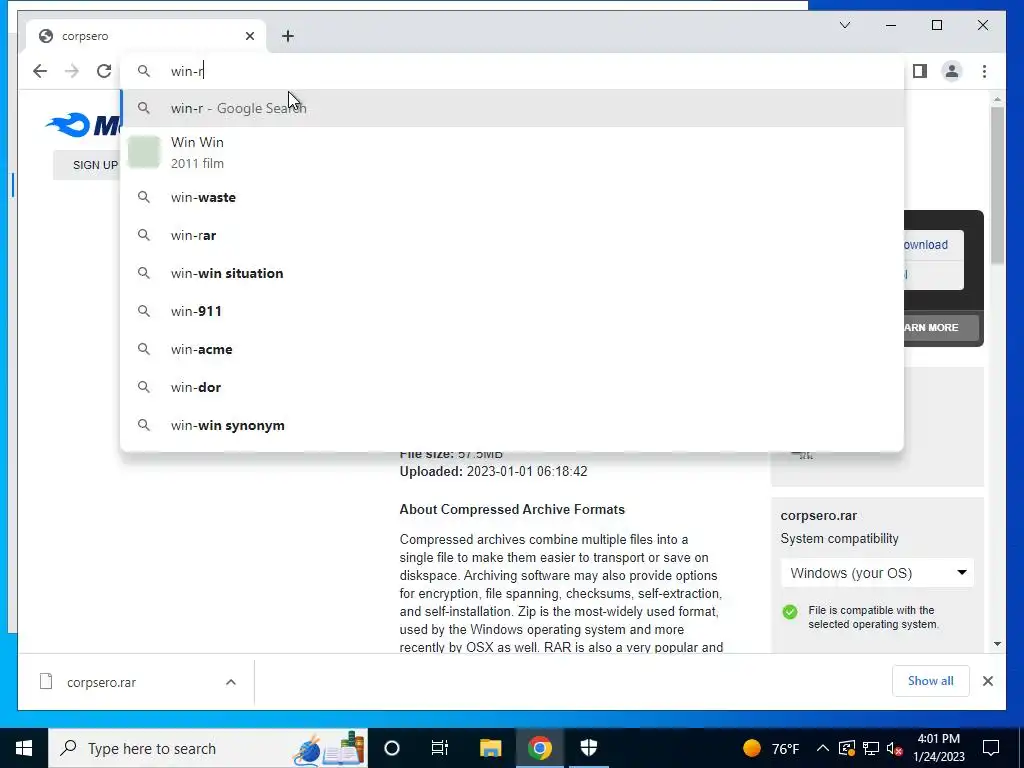Open the notification center icon
Image resolution: width=1024 pixels, height=768 pixels.
(x=991, y=748)
